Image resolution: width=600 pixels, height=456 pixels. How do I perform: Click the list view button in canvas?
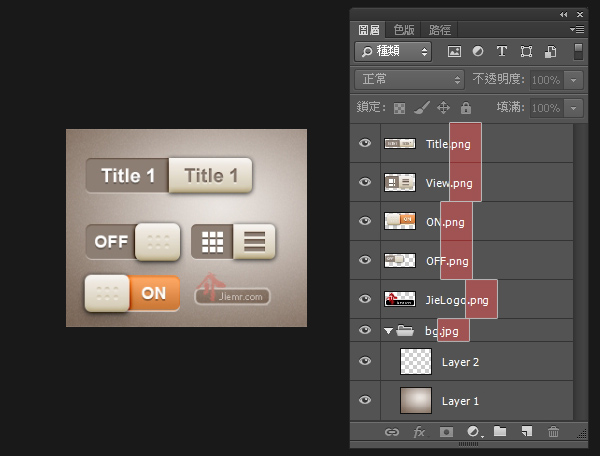pyautogui.click(x=254, y=242)
